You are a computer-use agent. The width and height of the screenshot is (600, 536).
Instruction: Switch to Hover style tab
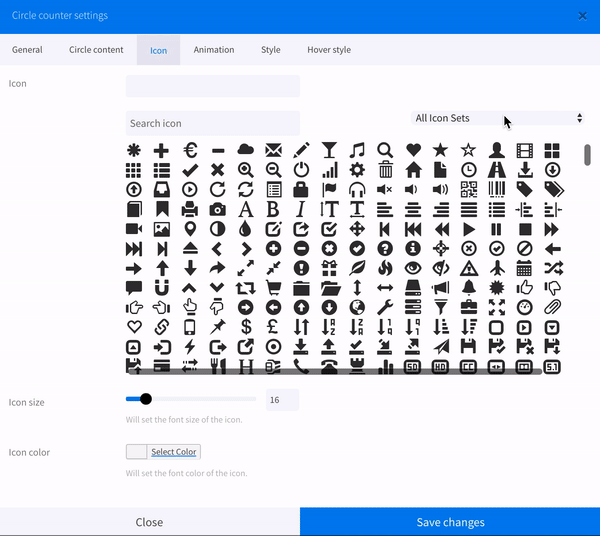coord(329,50)
